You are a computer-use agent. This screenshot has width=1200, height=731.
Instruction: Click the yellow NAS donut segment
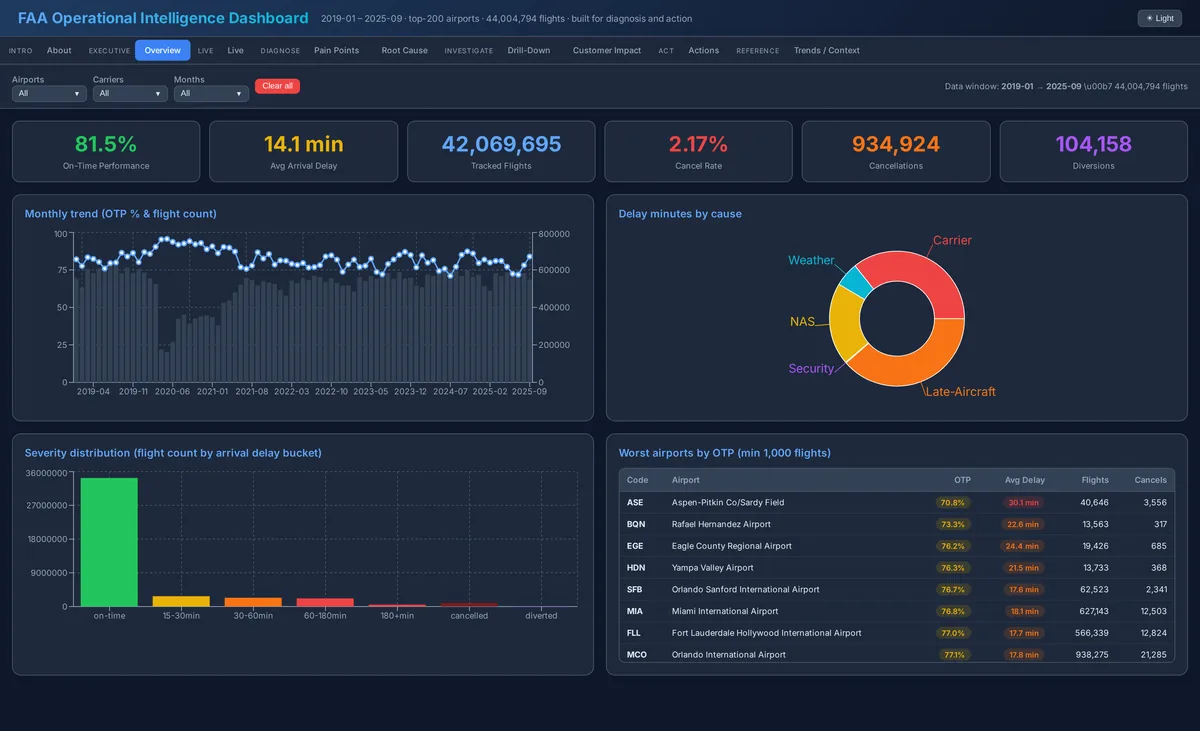click(846, 322)
